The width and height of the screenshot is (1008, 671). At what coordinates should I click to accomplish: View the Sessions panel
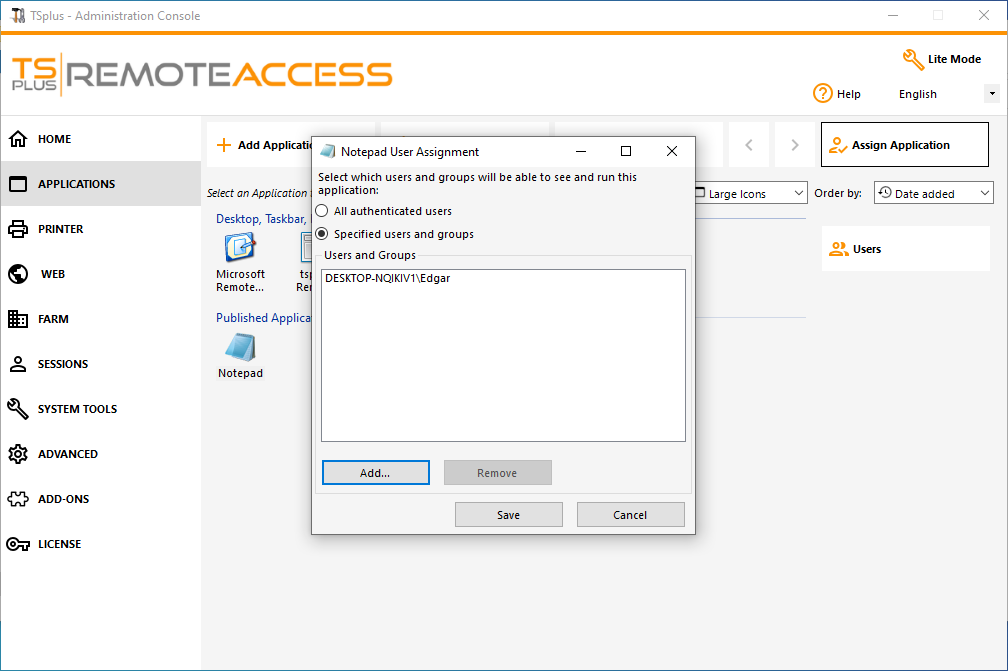(63, 364)
